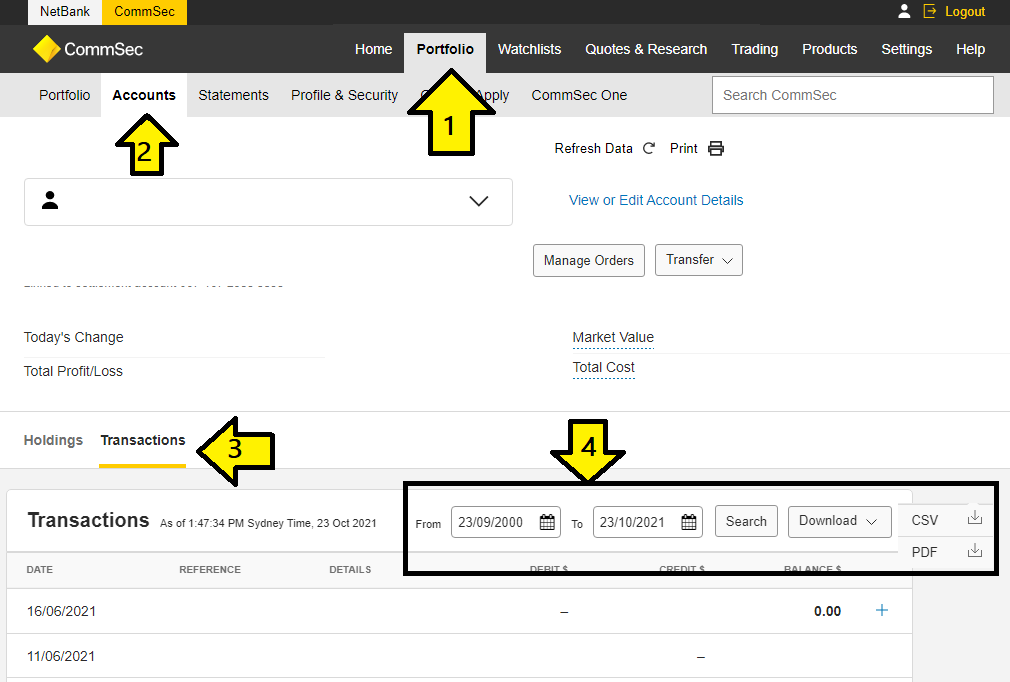Open the Settings menu

906,49
